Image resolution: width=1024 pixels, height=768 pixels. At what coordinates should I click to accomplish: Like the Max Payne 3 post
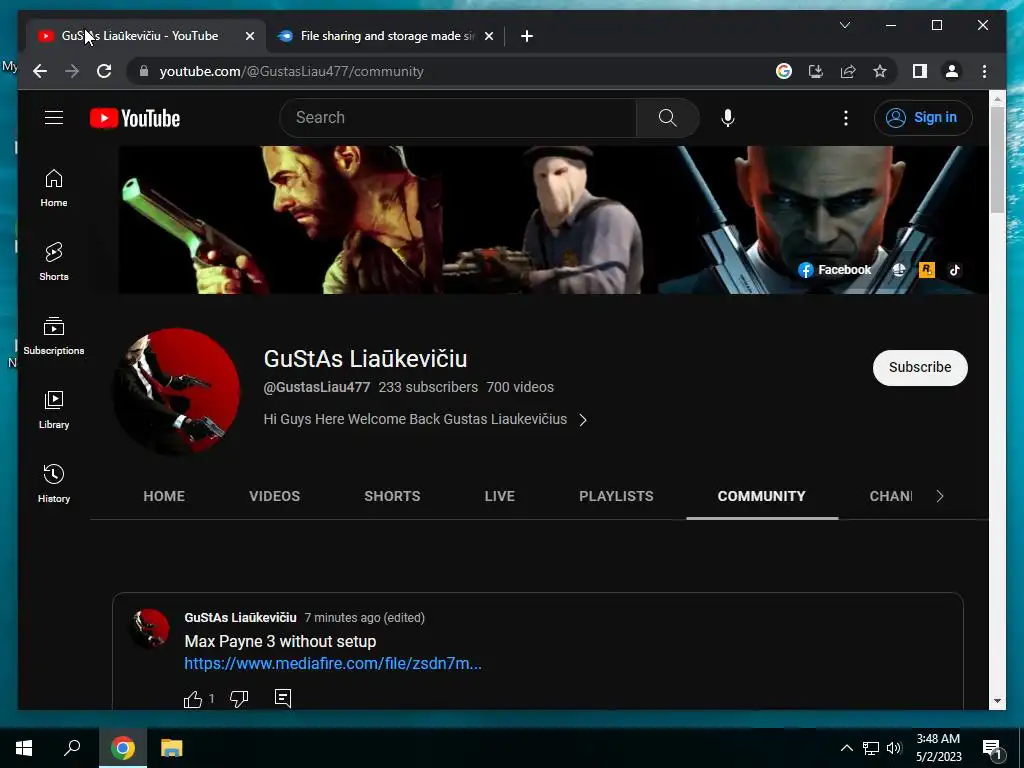[193, 699]
